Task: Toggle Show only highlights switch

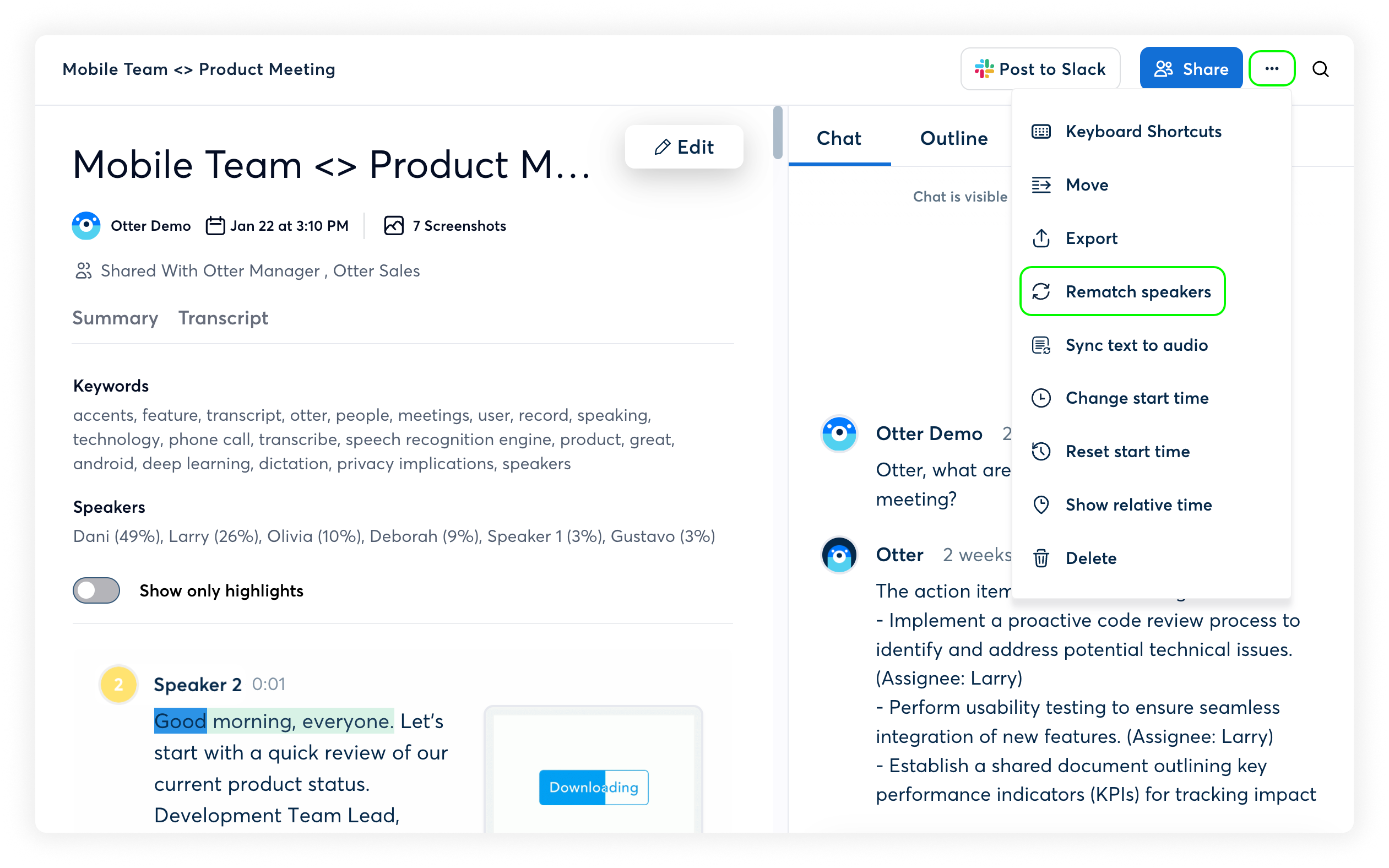Action: (96, 590)
